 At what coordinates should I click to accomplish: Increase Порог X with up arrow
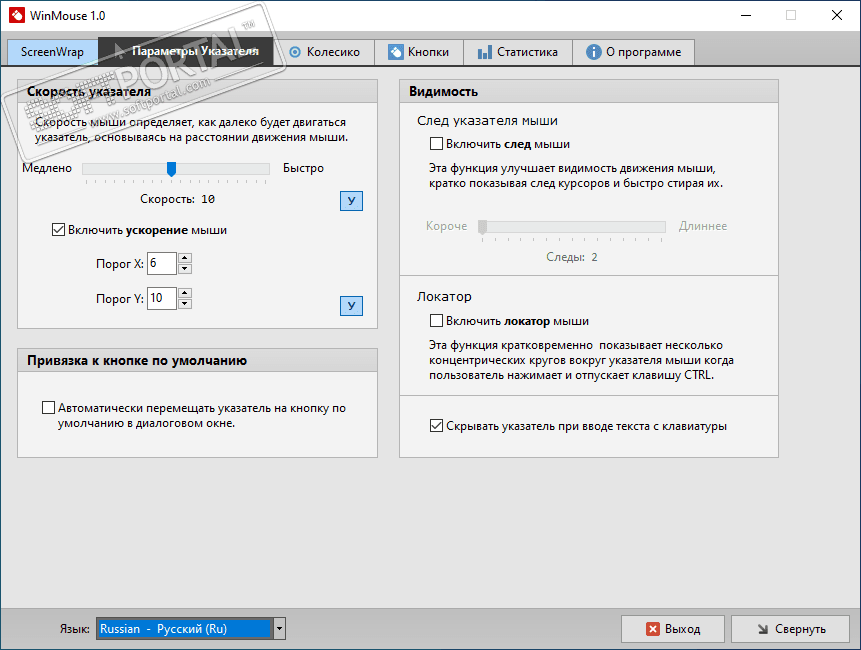185,258
